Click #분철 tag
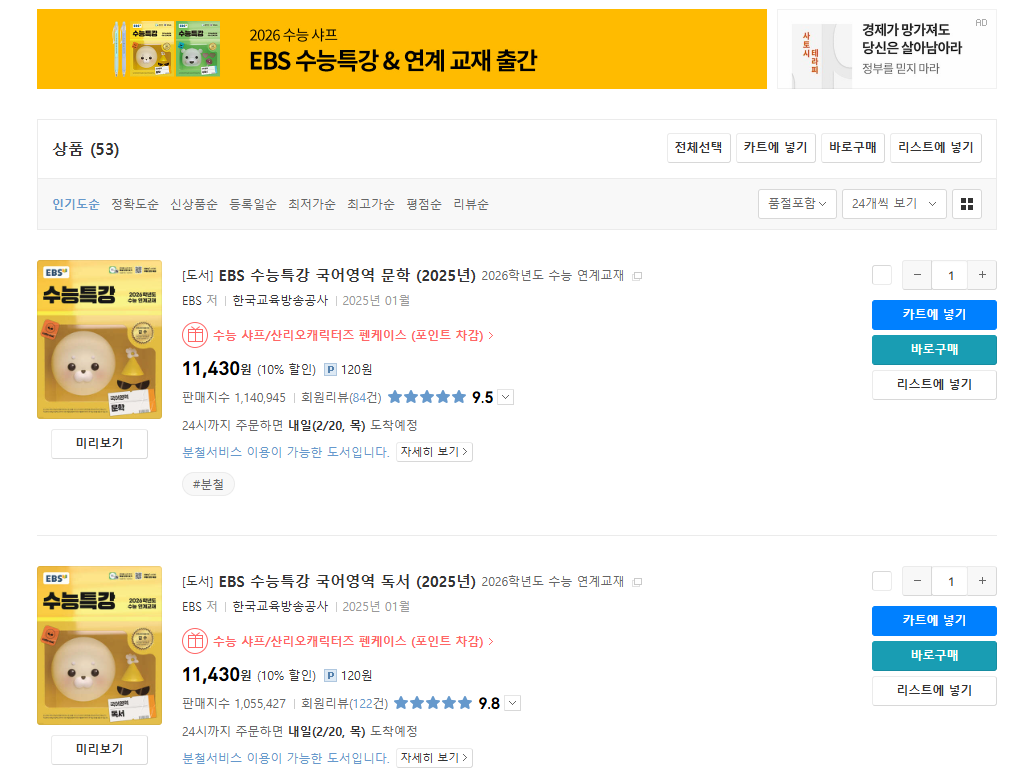The height and width of the screenshot is (777, 1029). [208, 484]
